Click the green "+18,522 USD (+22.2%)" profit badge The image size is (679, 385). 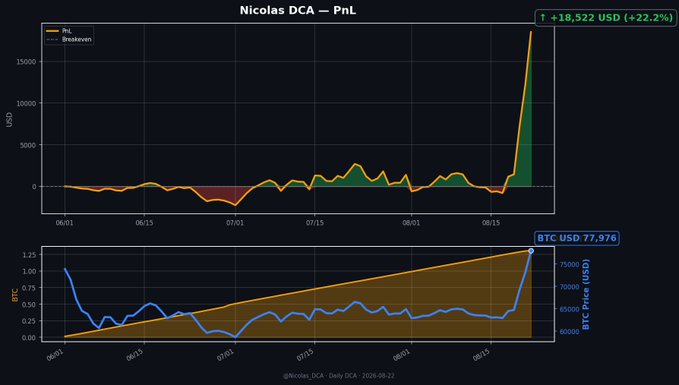(x=605, y=18)
